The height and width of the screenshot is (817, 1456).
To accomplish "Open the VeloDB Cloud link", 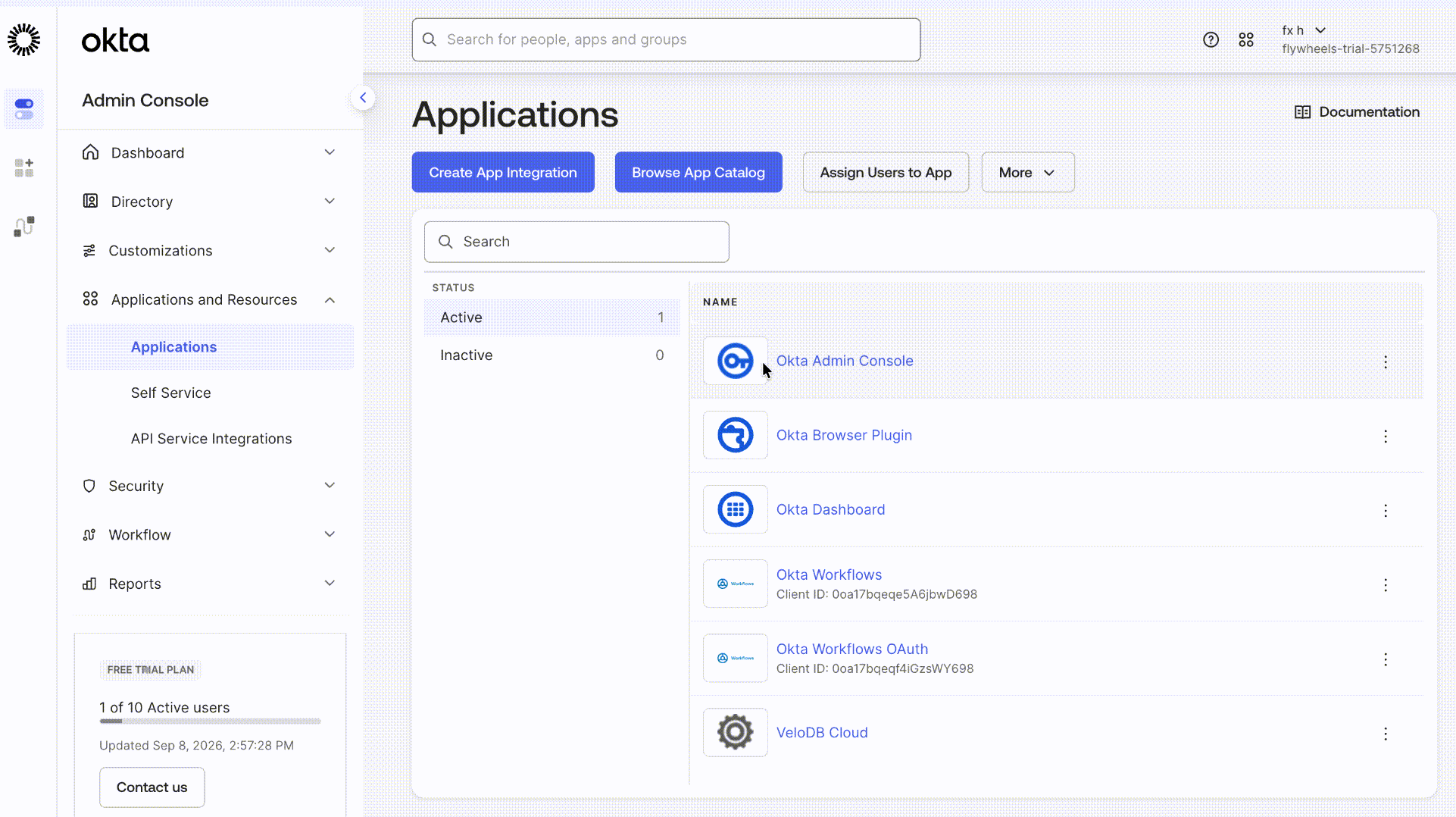I will coord(822,733).
